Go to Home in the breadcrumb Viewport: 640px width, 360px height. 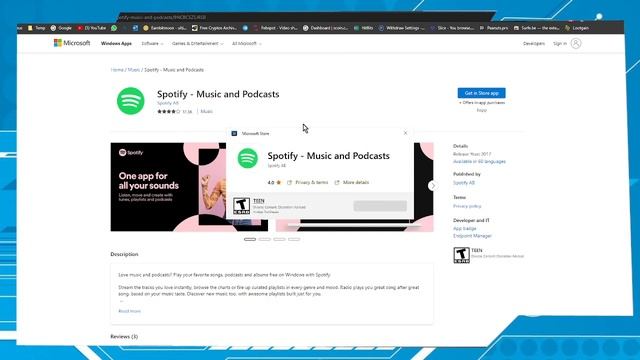(117, 70)
